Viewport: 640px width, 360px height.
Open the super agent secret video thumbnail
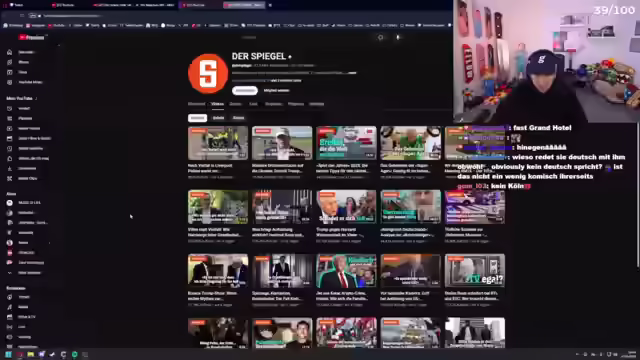click(411, 143)
